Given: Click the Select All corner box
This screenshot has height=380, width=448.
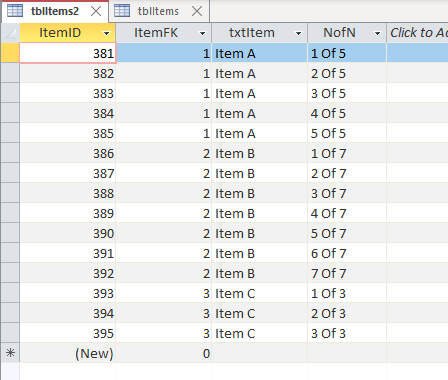Looking at the screenshot, I should pyautogui.click(x=10, y=33).
